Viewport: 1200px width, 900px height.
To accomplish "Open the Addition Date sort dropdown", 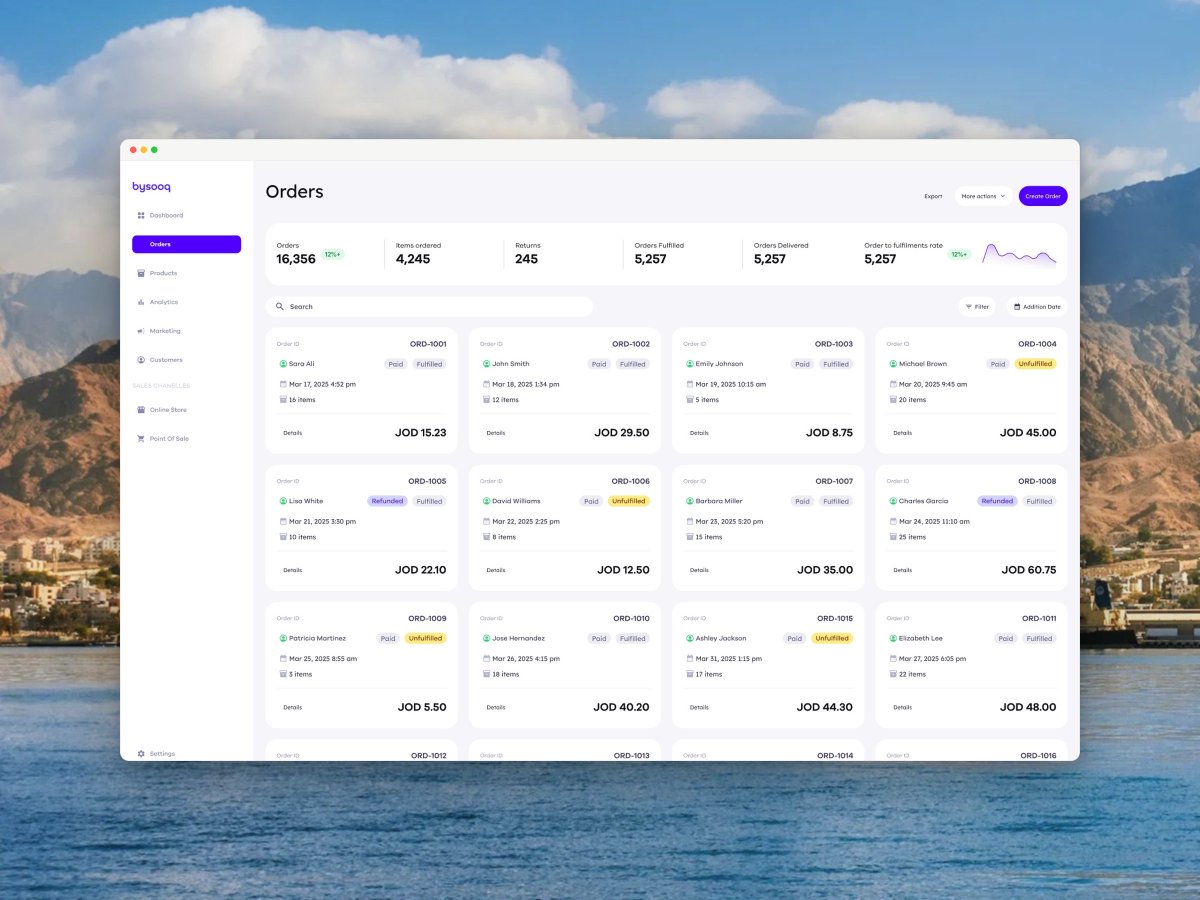I will 1037,307.
